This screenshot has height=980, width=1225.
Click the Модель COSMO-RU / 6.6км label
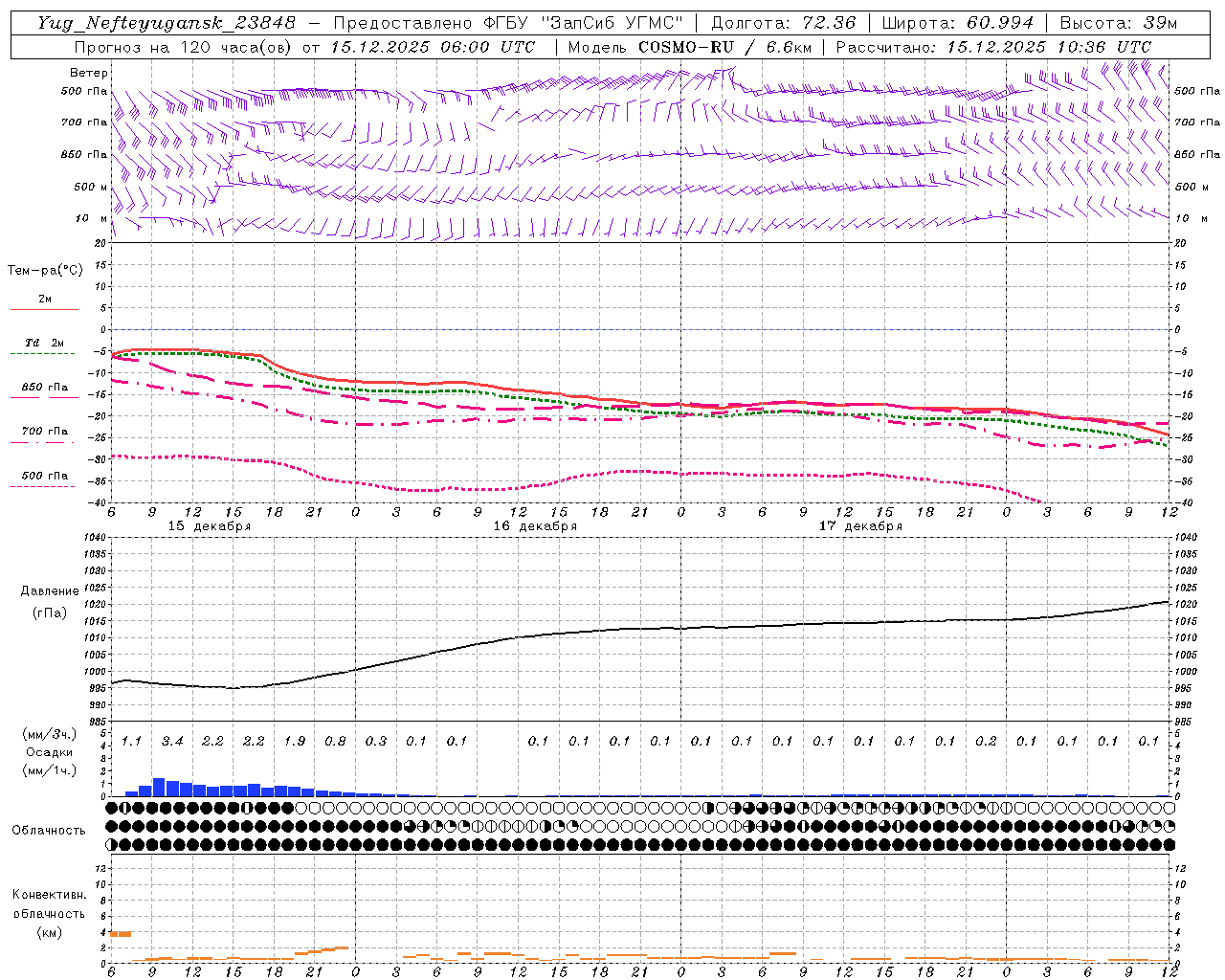pos(690,47)
